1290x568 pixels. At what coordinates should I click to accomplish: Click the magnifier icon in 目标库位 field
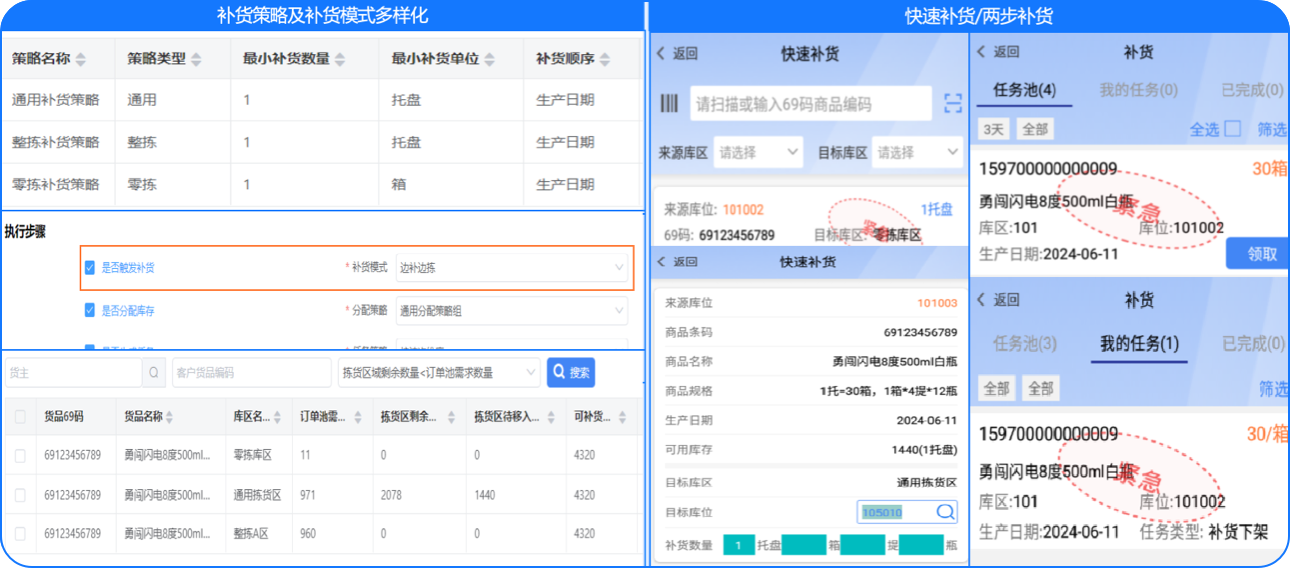pos(945,512)
